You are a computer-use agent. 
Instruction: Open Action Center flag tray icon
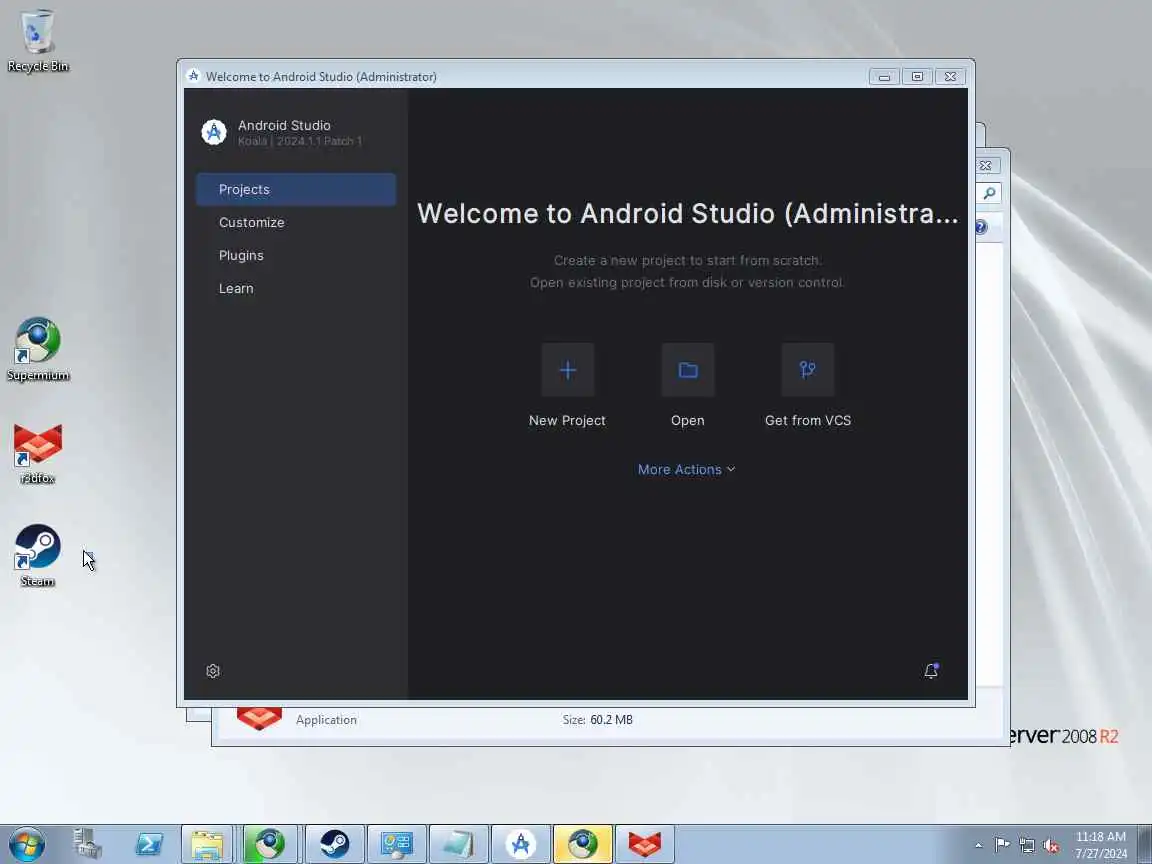tap(1002, 845)
